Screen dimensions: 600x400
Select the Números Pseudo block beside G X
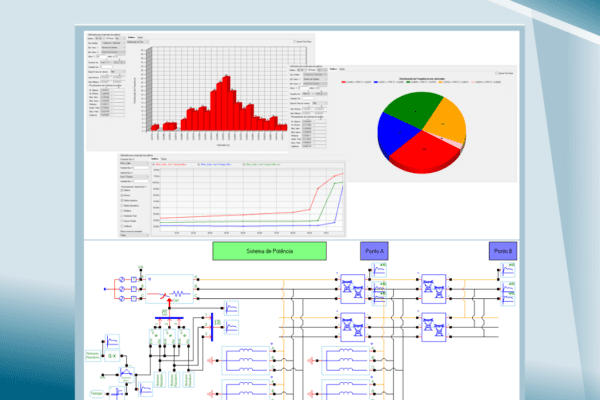(x=93, y=356)
